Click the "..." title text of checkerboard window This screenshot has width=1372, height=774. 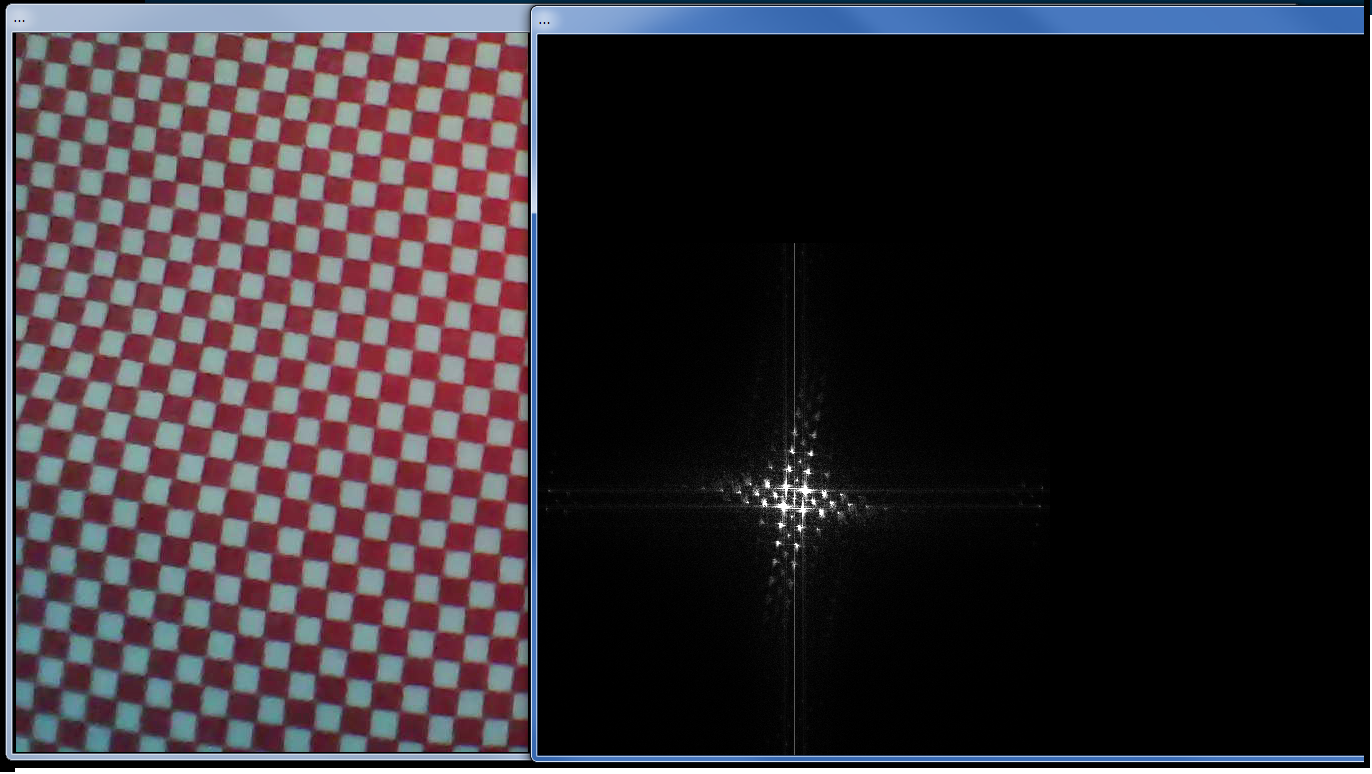click(20, 20)
